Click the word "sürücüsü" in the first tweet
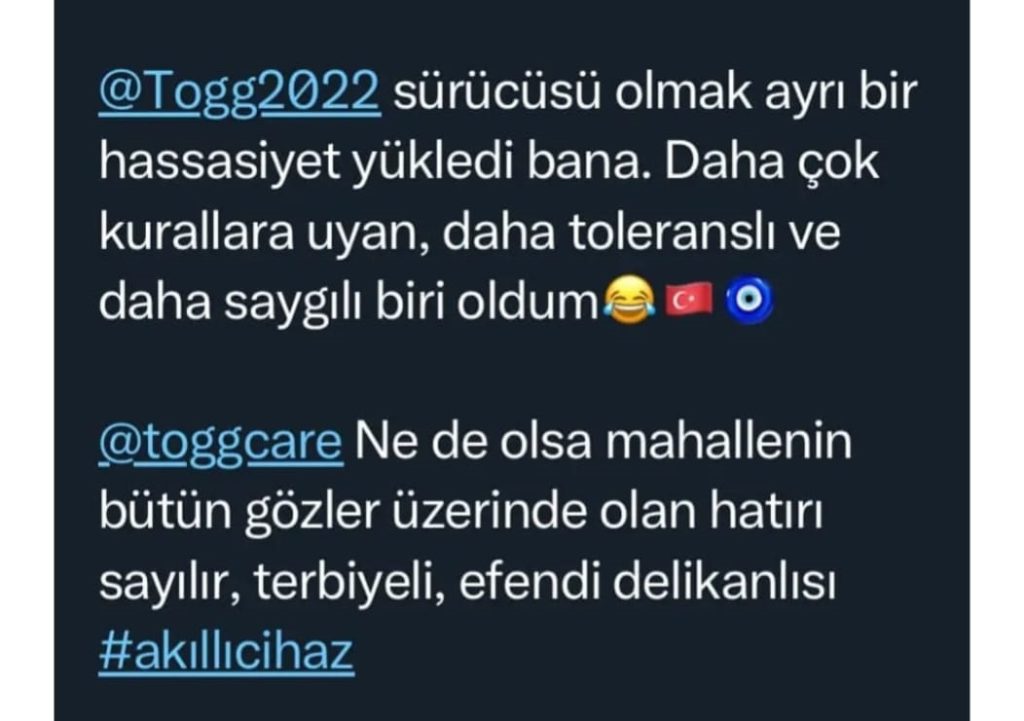 [x=497, y=93]
